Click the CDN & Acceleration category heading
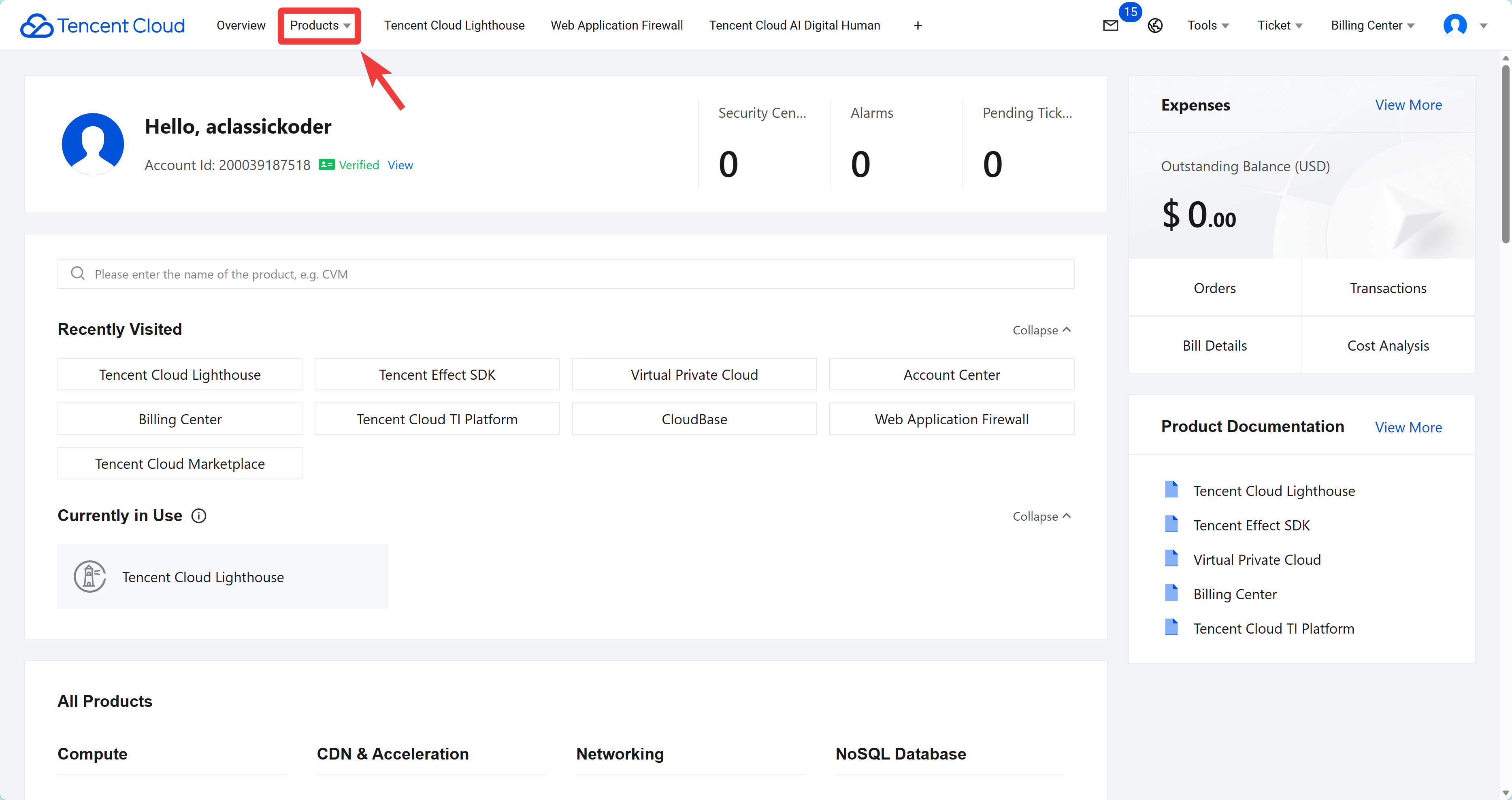 coord(393,753)
